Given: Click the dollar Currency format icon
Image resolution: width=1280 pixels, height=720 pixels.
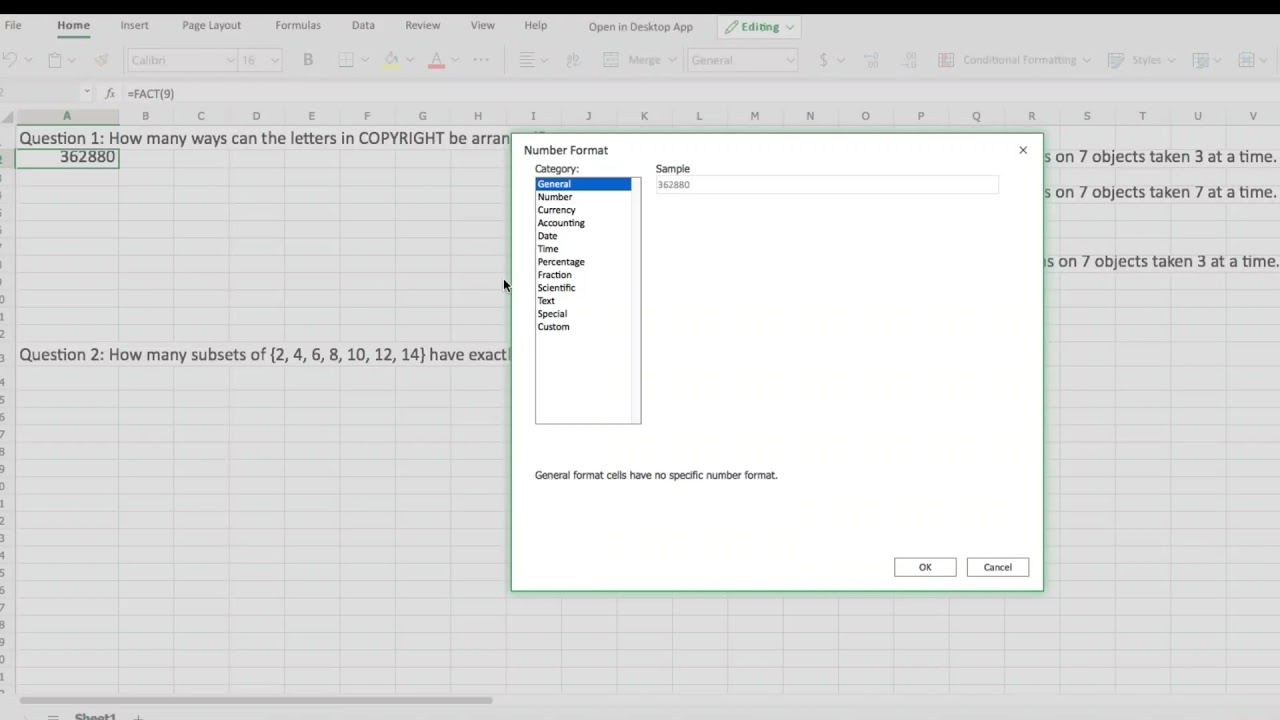Looking at the screenshot, I should click(823, 60).
